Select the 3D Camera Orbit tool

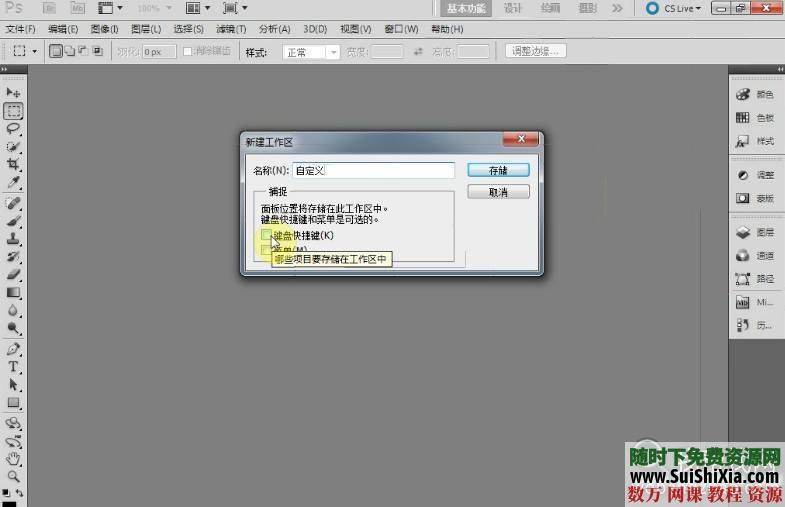click(13, 441)
